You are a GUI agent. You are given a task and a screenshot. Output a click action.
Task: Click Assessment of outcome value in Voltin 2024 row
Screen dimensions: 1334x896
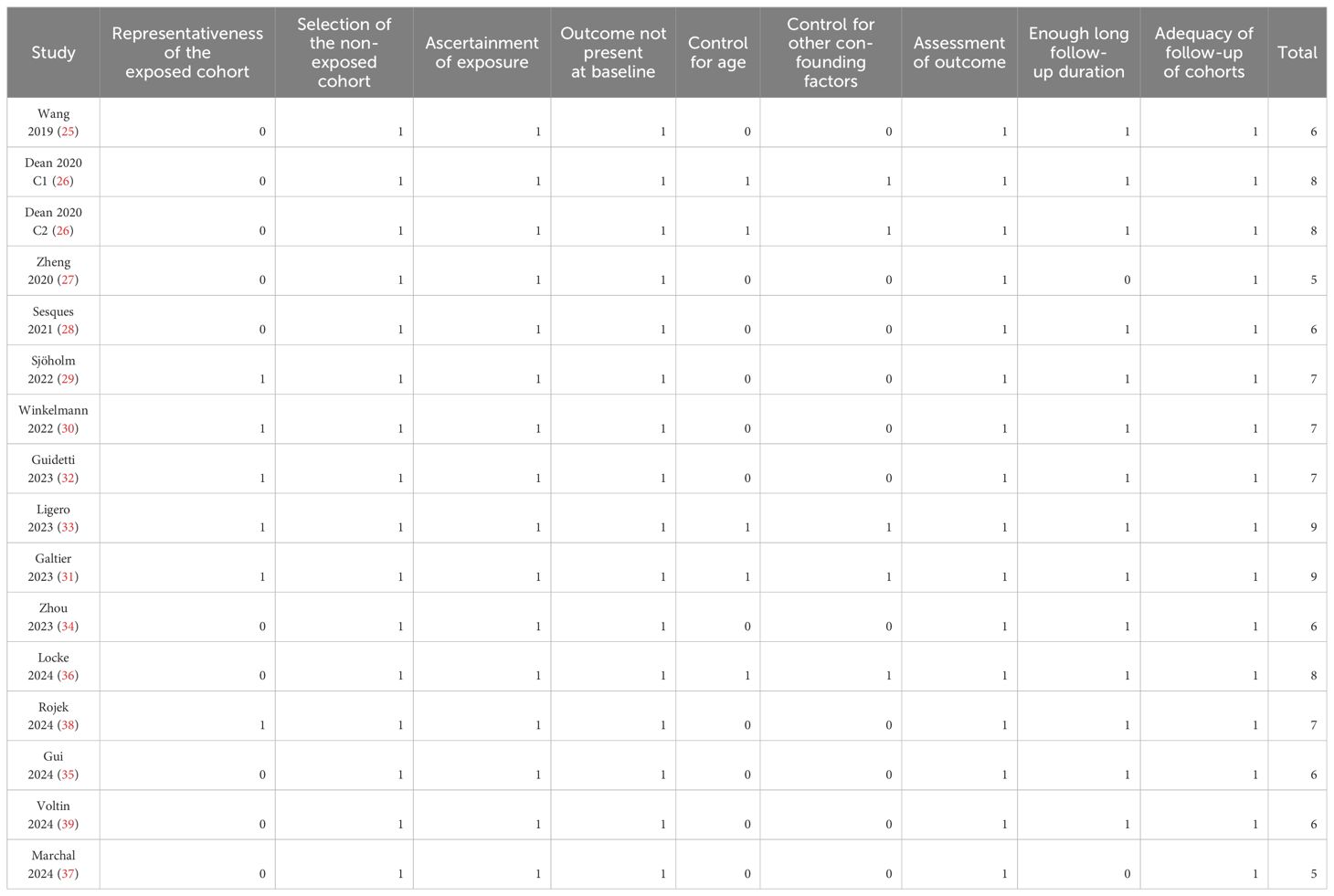pyautogui.click(x=1004, y=824)
